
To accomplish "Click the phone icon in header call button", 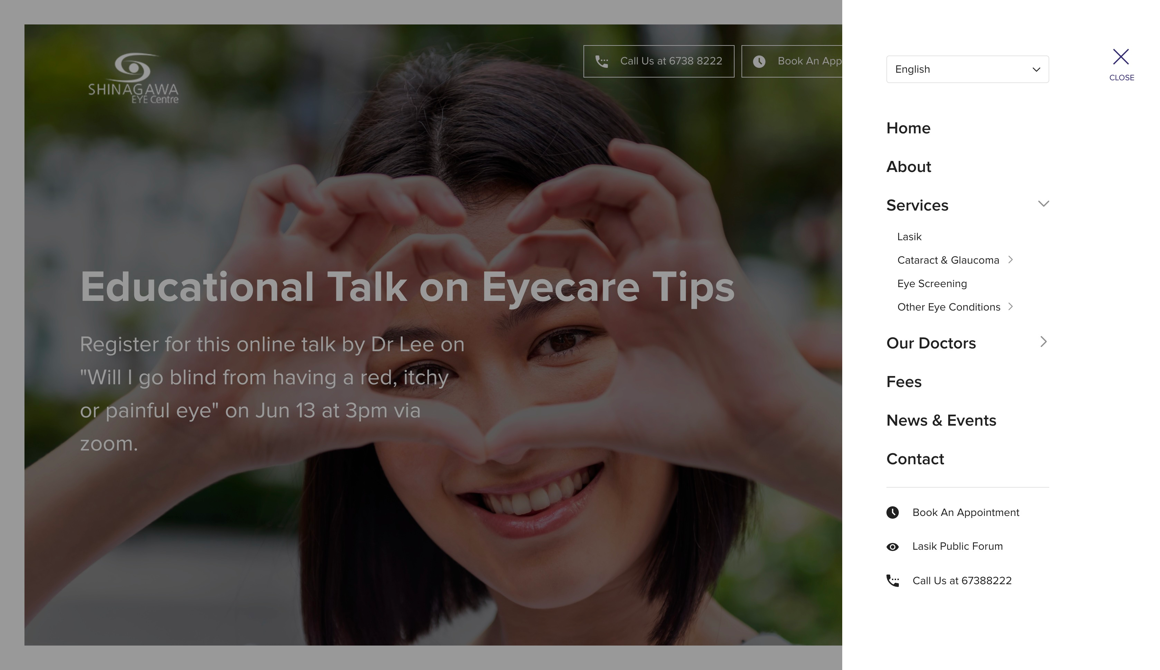I will click(x=602, y=61).
